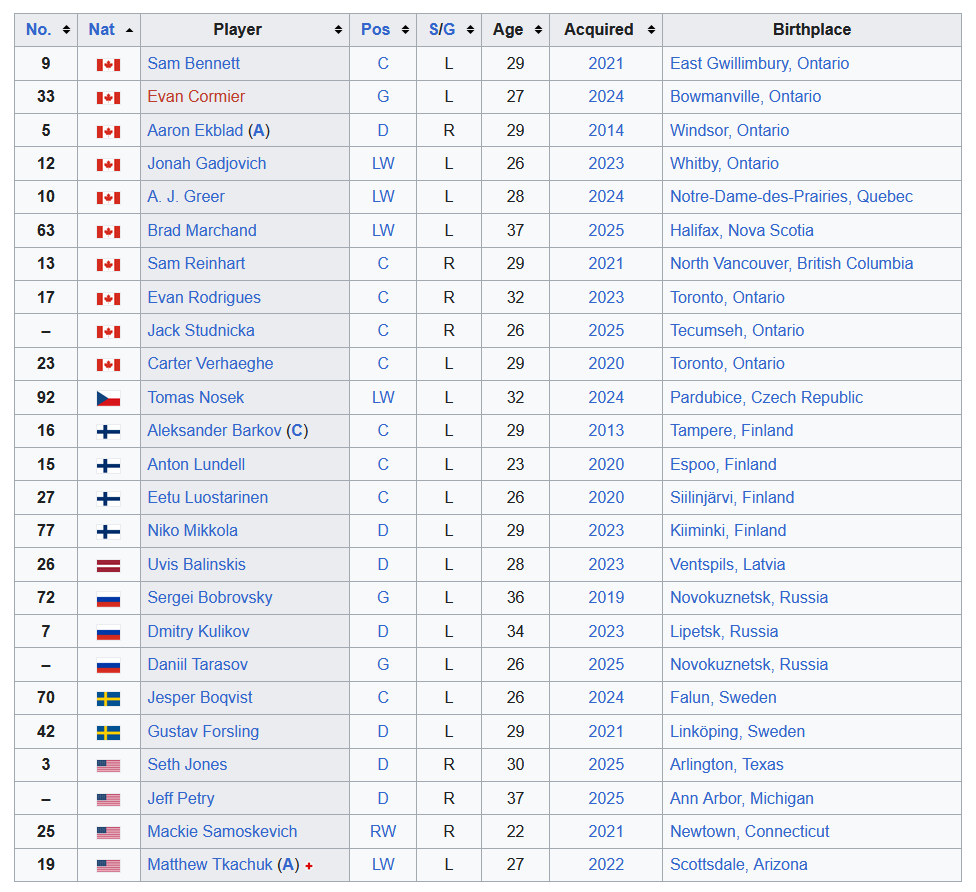
Task: Click age 37 in Jeff Petry row
Action: click(x=515, y=798)
